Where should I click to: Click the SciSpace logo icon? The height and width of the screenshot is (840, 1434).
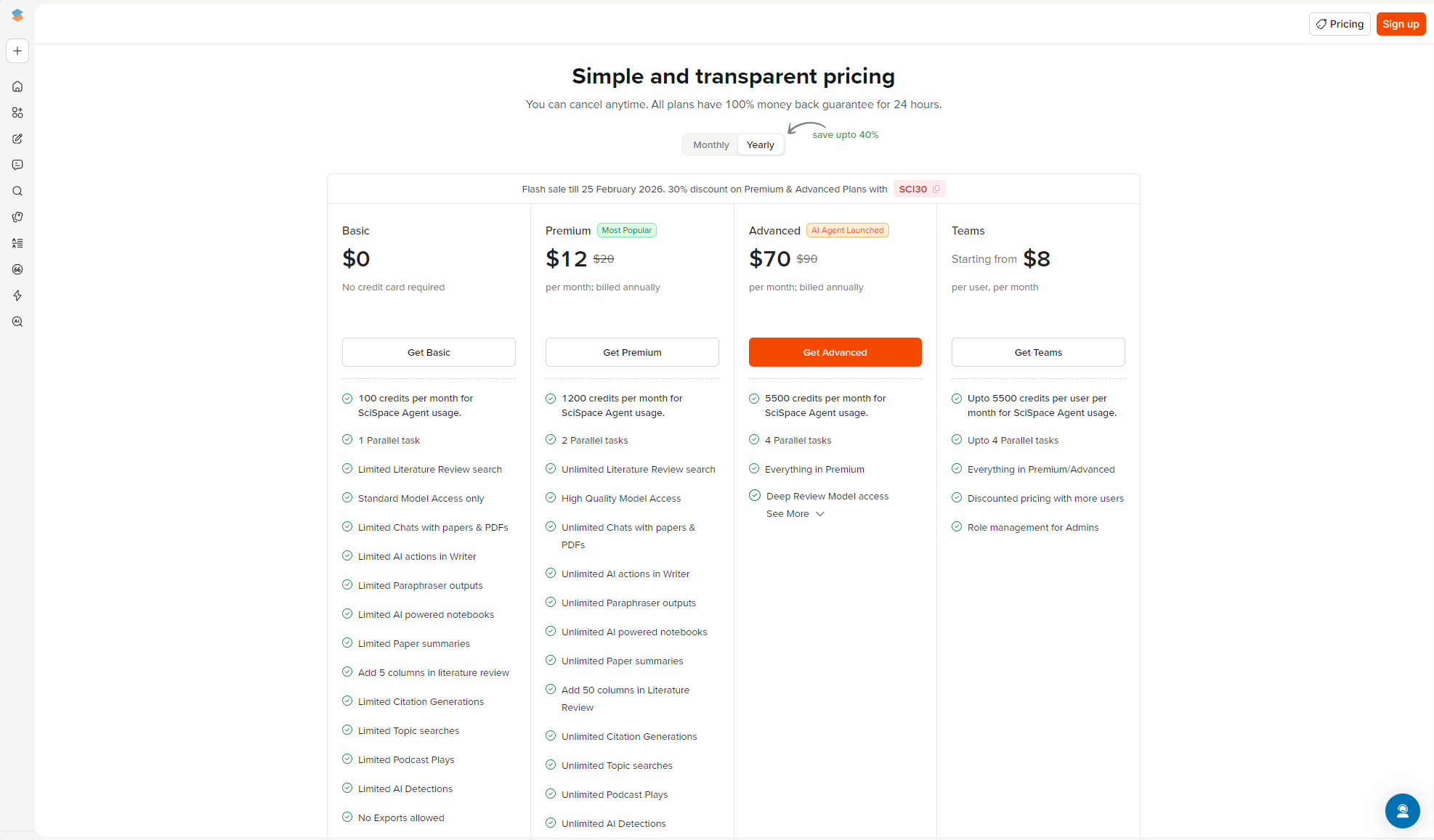[17, 15]
